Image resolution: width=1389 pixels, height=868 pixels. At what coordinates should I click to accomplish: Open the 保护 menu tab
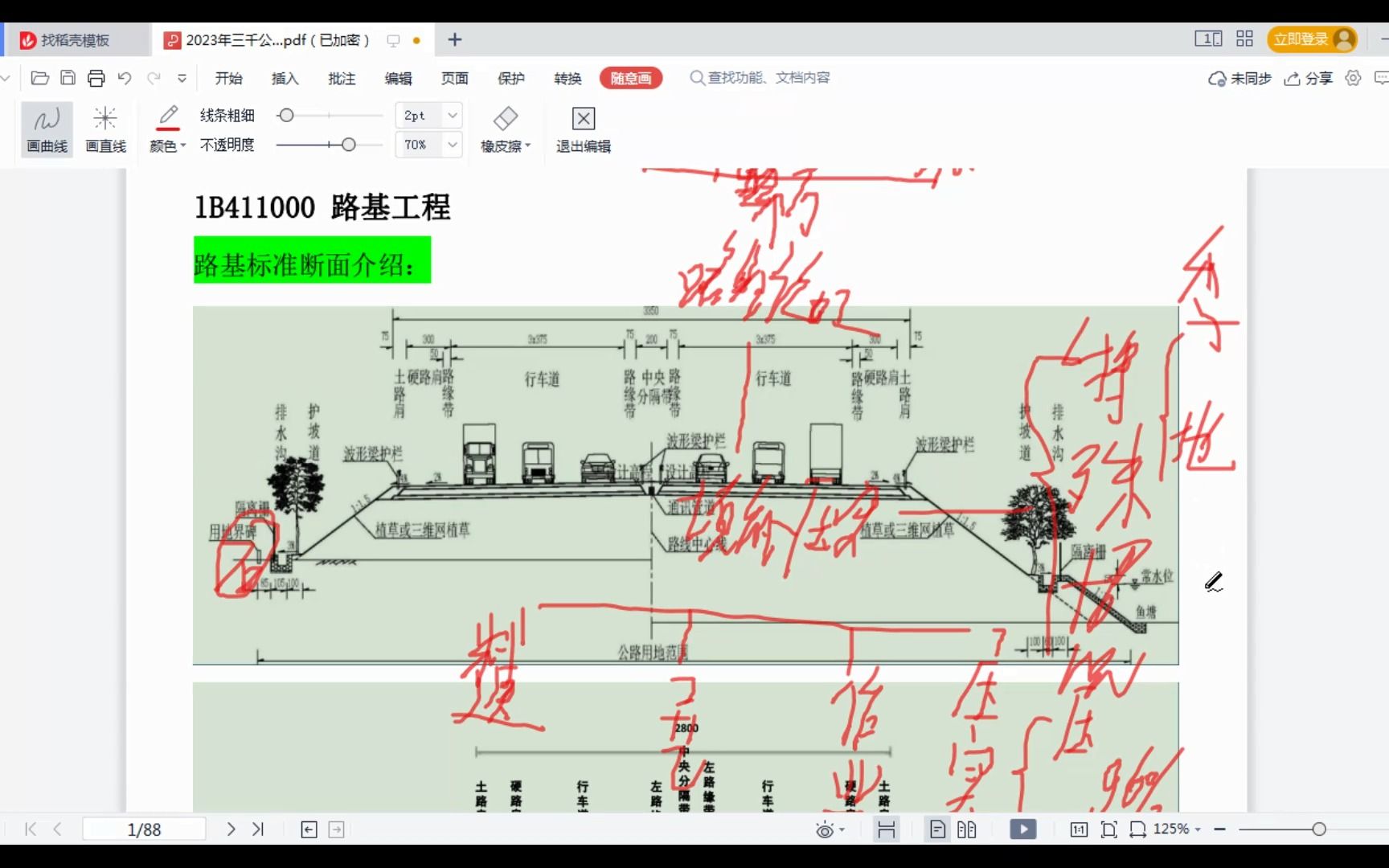click(x=511, y=78)
